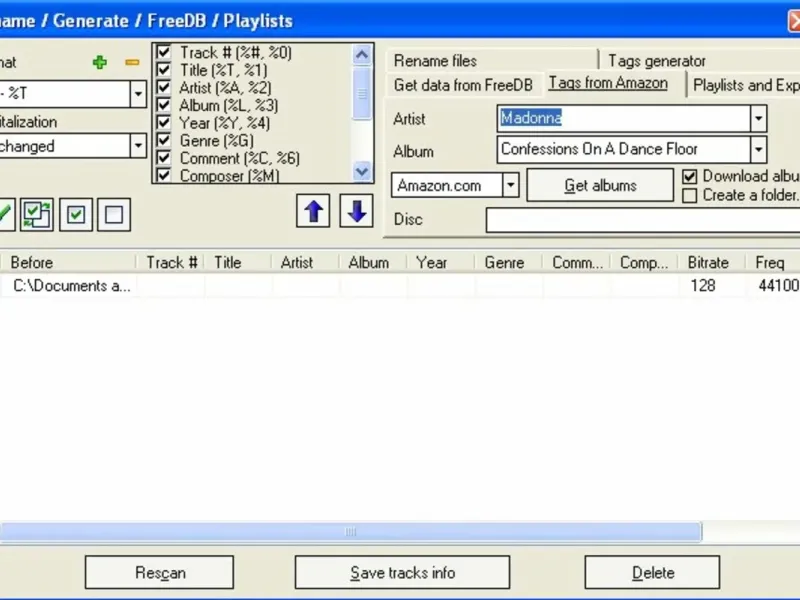Click the Artist input field with Madonna
This screenshot has width=800, height=600.
point(624,118)
